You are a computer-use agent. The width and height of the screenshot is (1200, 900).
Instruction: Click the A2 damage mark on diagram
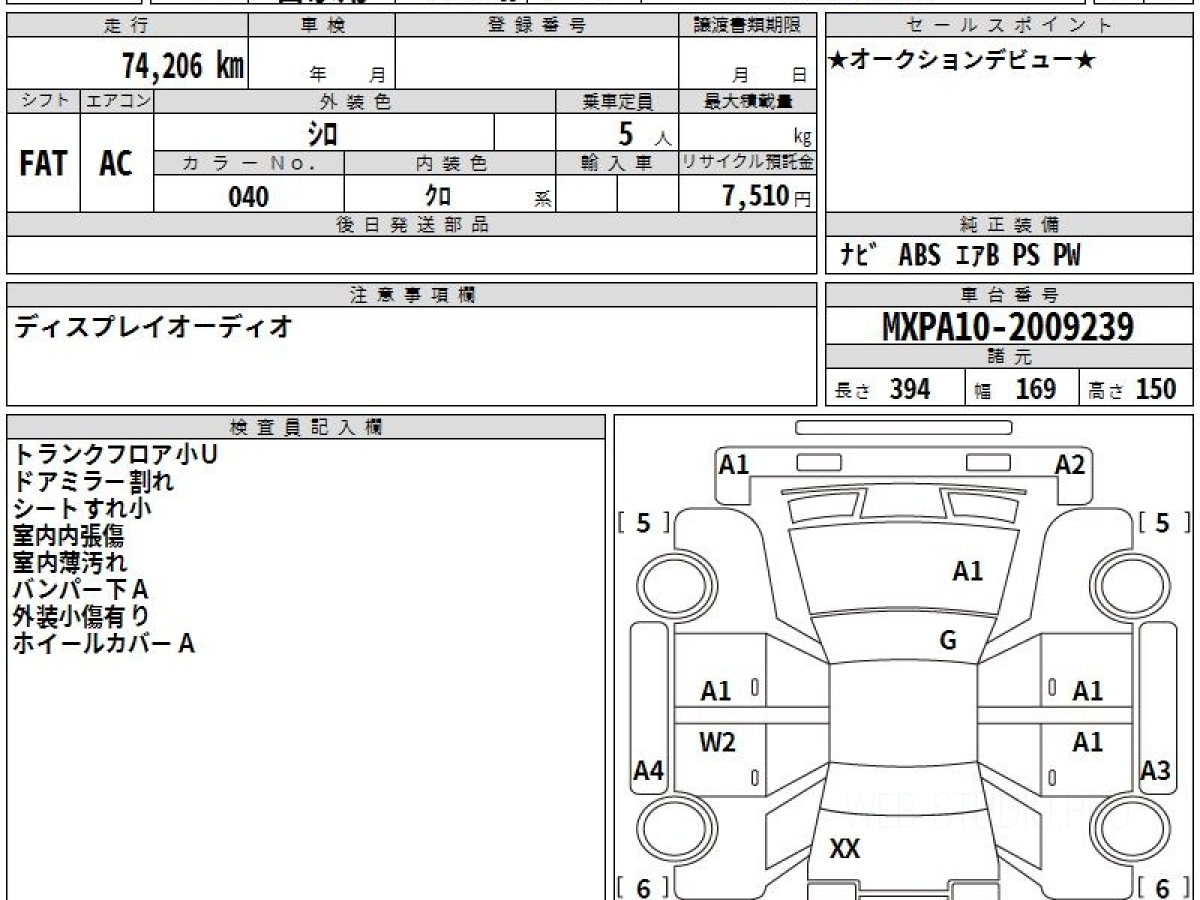click(1070, 464)
